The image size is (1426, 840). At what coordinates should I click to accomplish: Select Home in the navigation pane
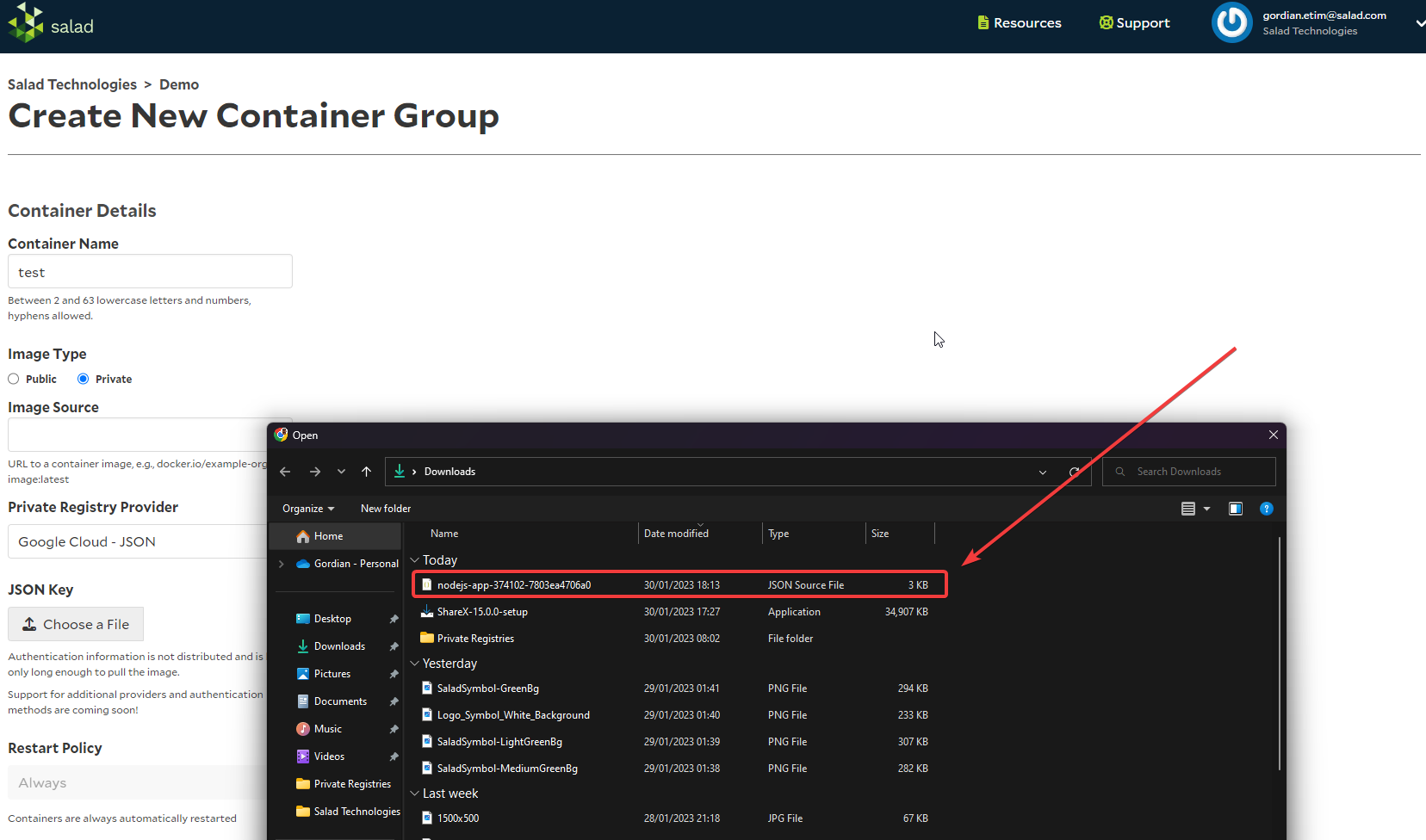[x=336, y=536]
